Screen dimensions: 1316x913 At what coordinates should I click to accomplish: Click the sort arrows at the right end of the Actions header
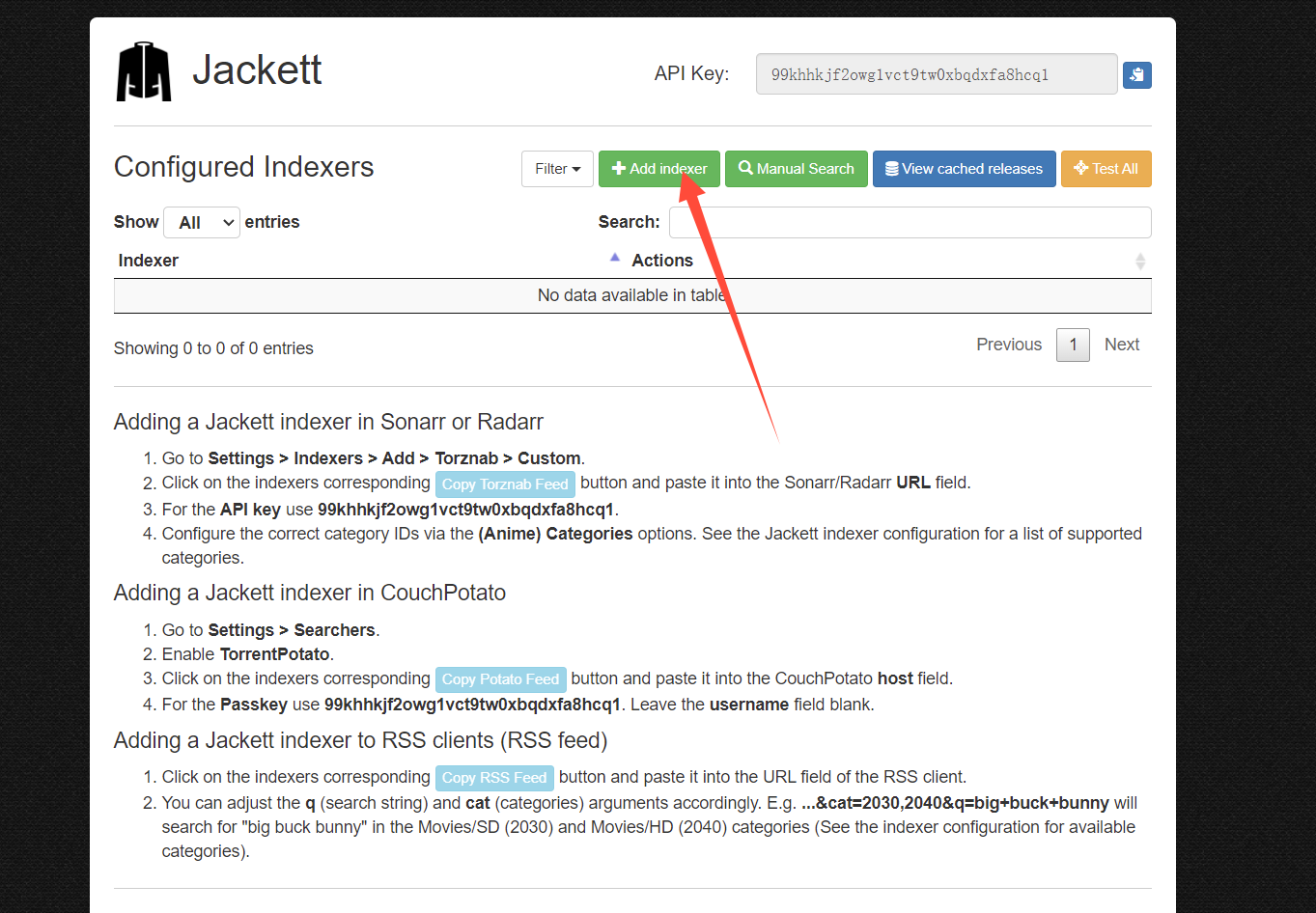pos(1140,261)
